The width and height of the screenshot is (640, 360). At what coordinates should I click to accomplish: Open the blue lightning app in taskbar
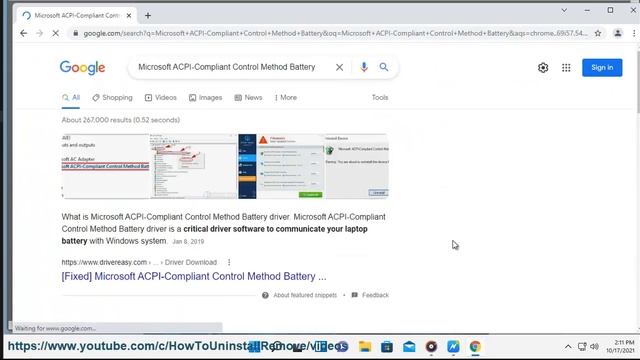click(453, 347)
